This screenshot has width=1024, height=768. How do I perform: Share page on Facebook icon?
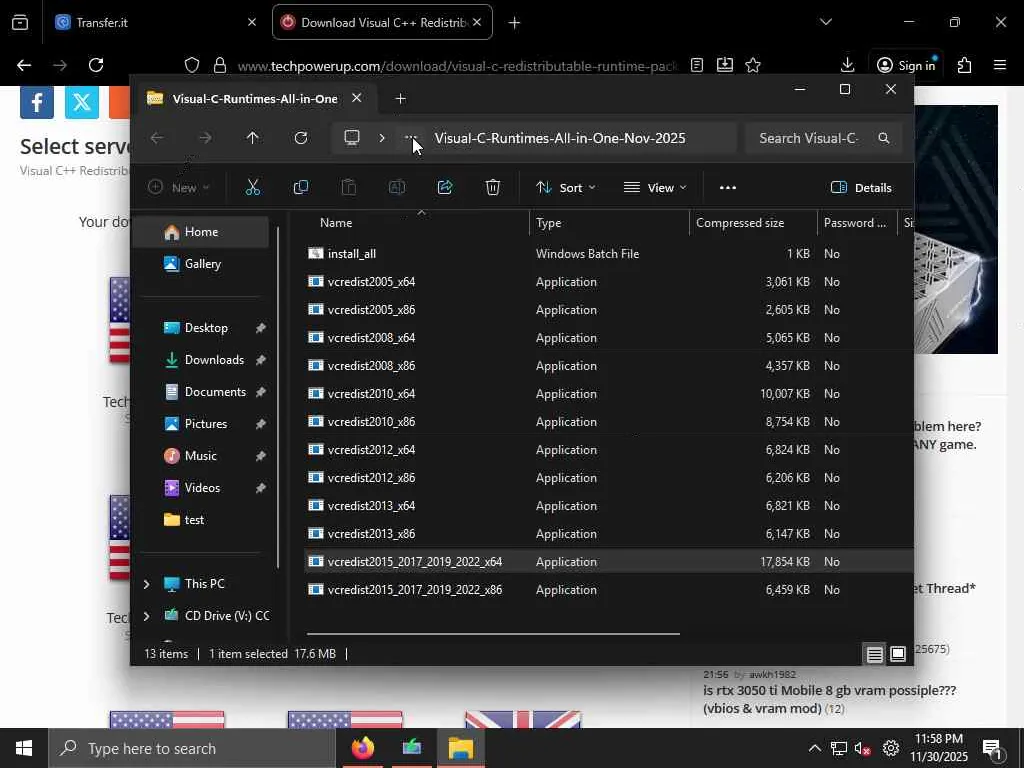pyautogui.click(x=37, y=102)
